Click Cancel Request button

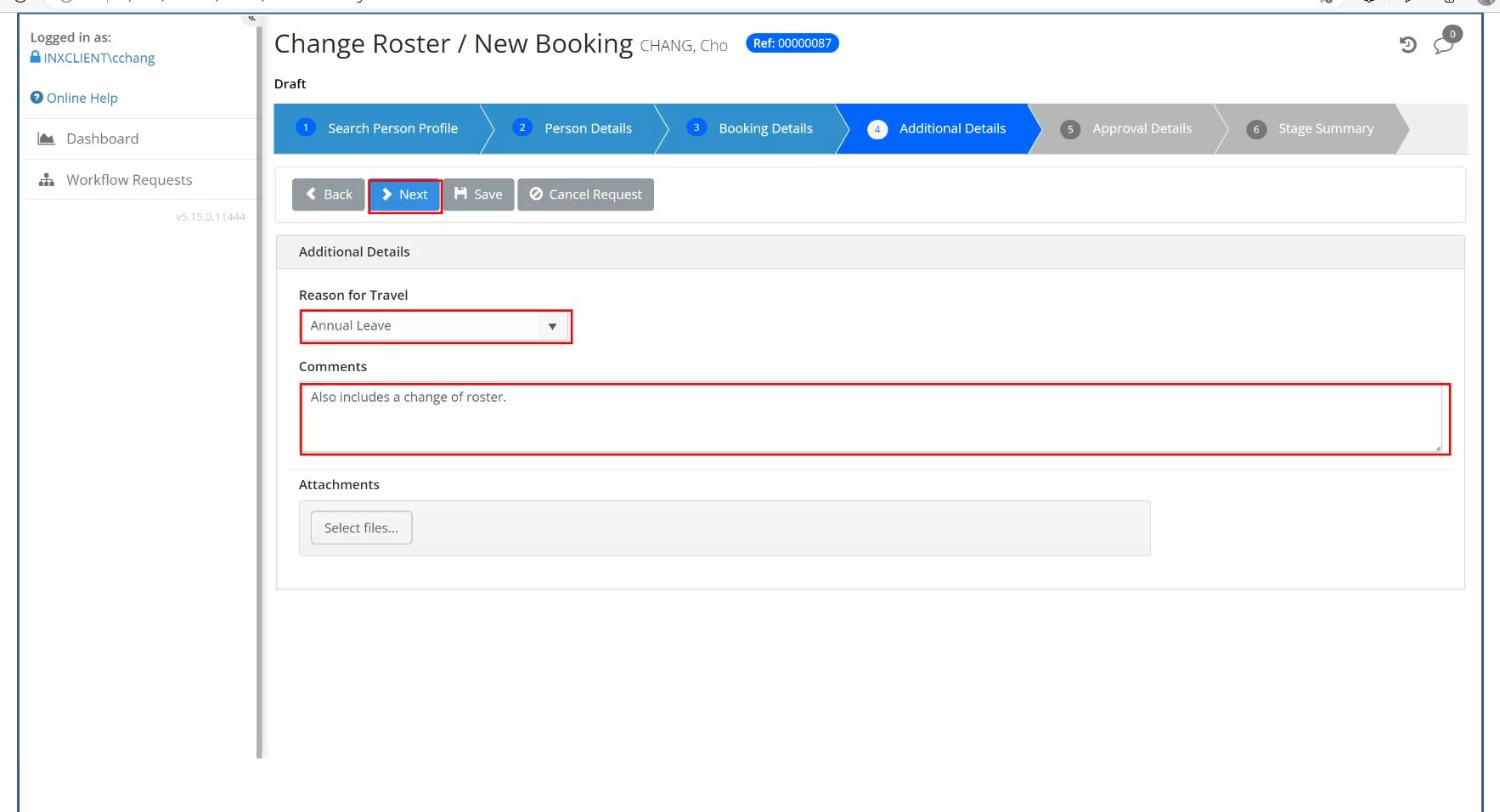(586, 195)
